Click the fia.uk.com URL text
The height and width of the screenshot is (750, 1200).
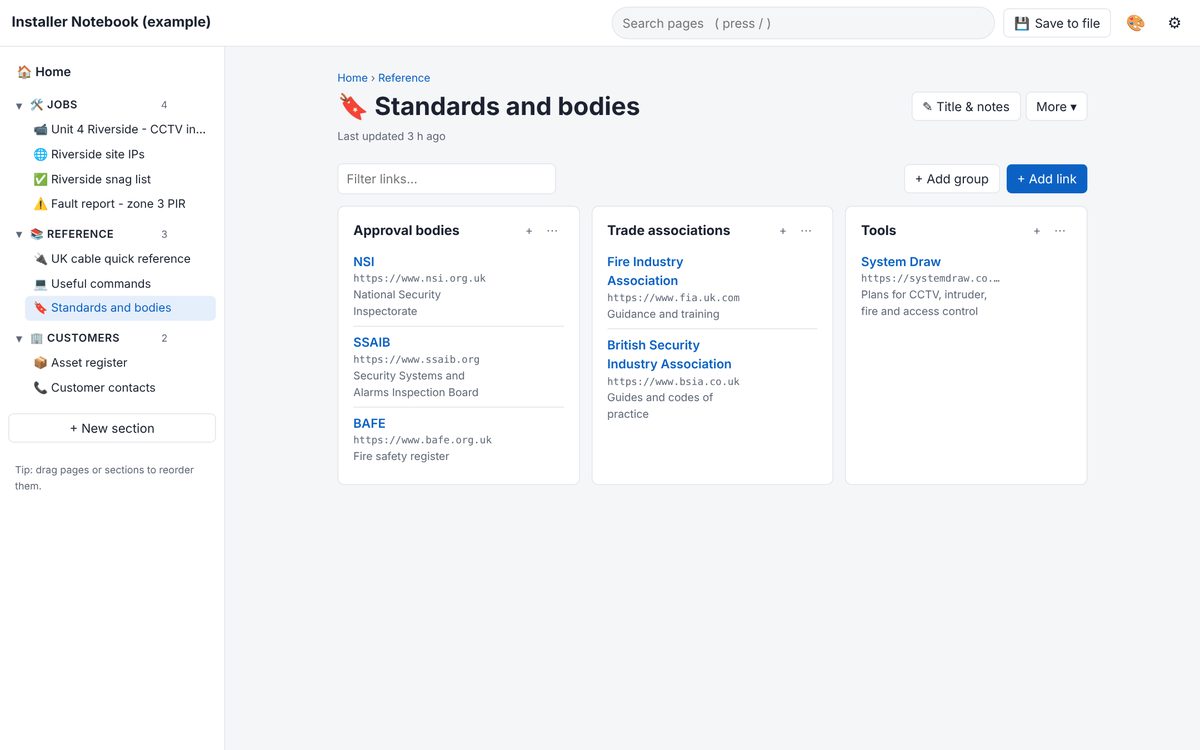tap(673, 298)
